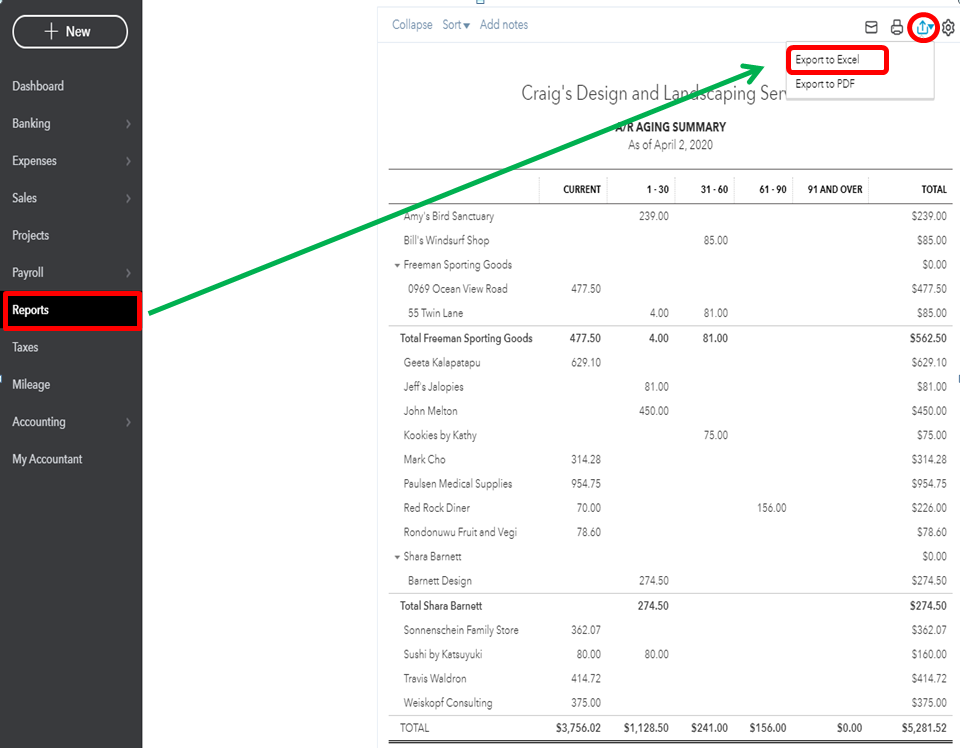Click Weiskopf Consulting row name
960x748 pixels.
click(x=448, y=703)
